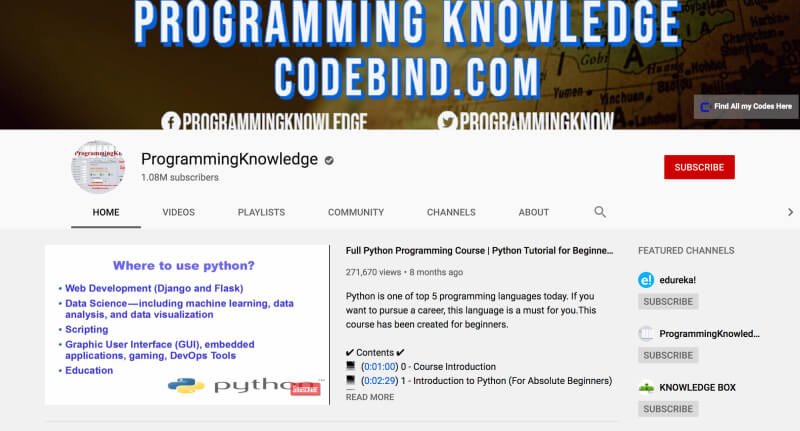Screen dimensions: 800x431
Task: Jump to the 0:01:00 timestamp
Action: [x=379, y=367]
